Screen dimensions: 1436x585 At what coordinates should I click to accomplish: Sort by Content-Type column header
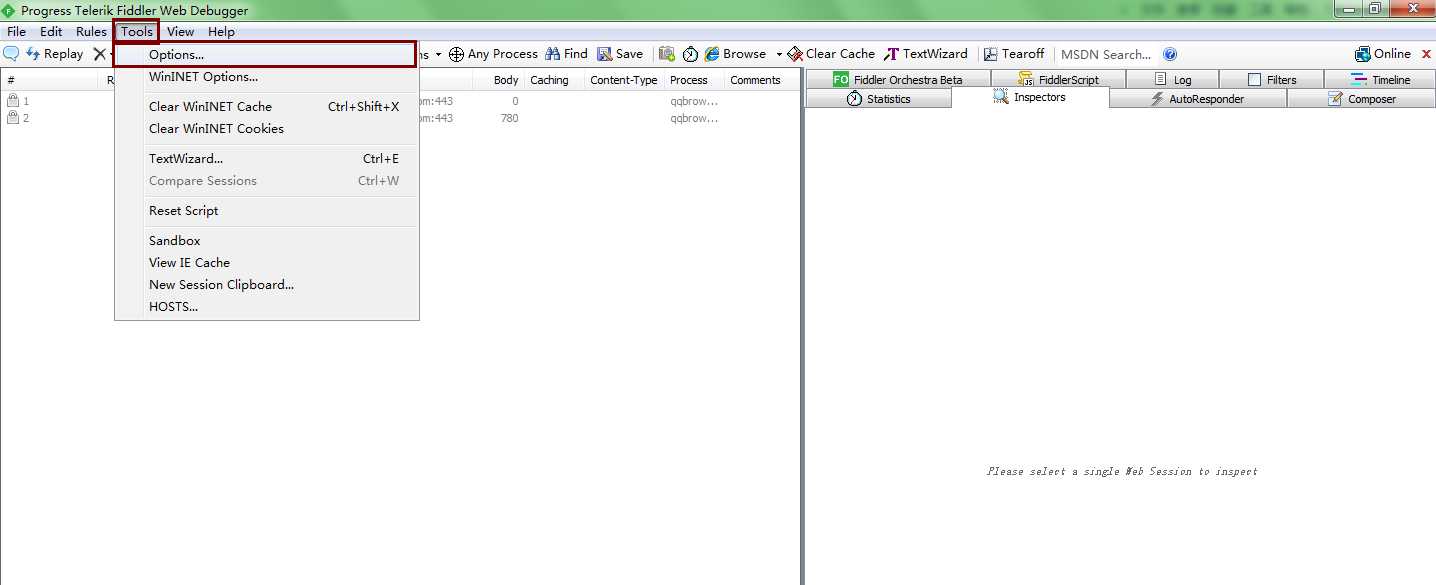point(624,80)
